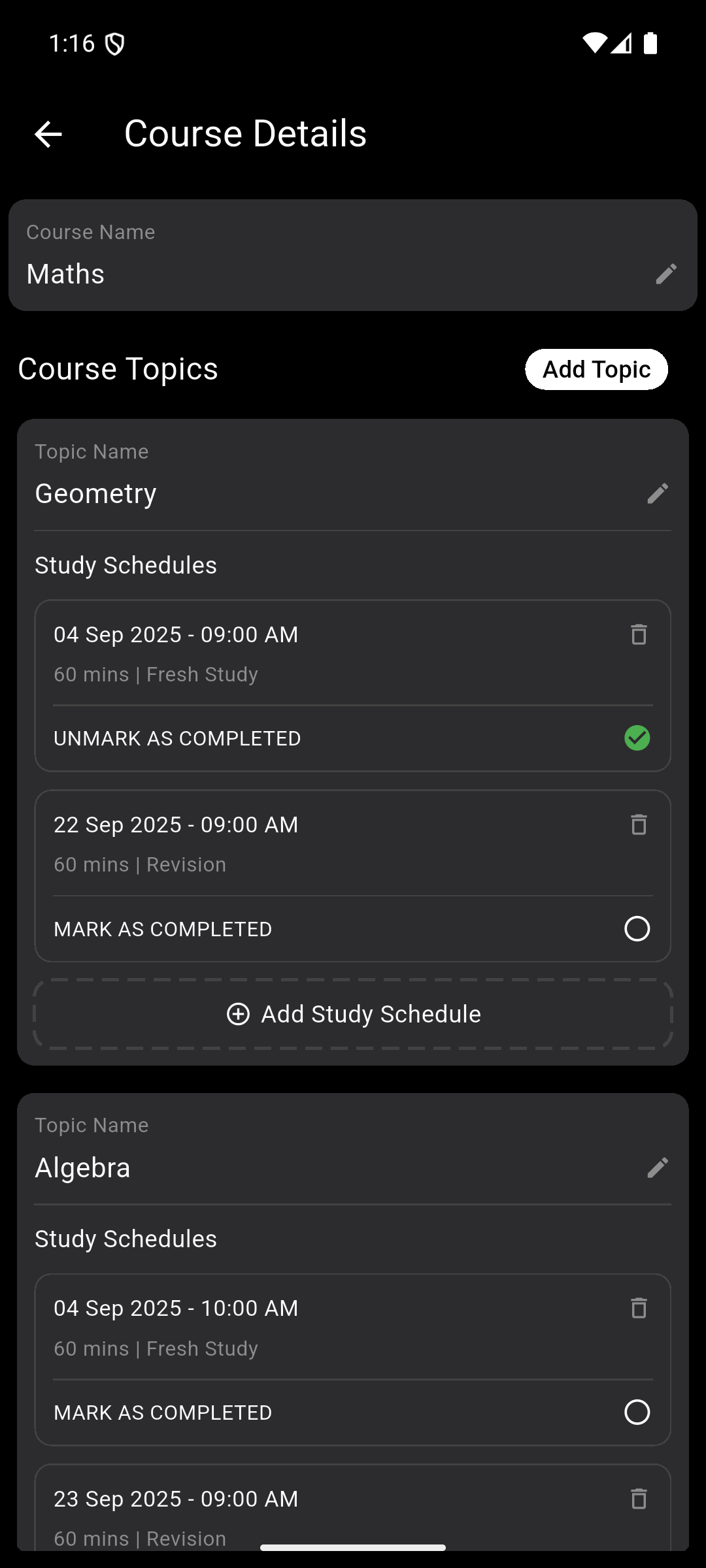Delete the 22 Sep 2025 schedule
The width and height of the screenshot is (706, 1568).
(x=639, y=825)
